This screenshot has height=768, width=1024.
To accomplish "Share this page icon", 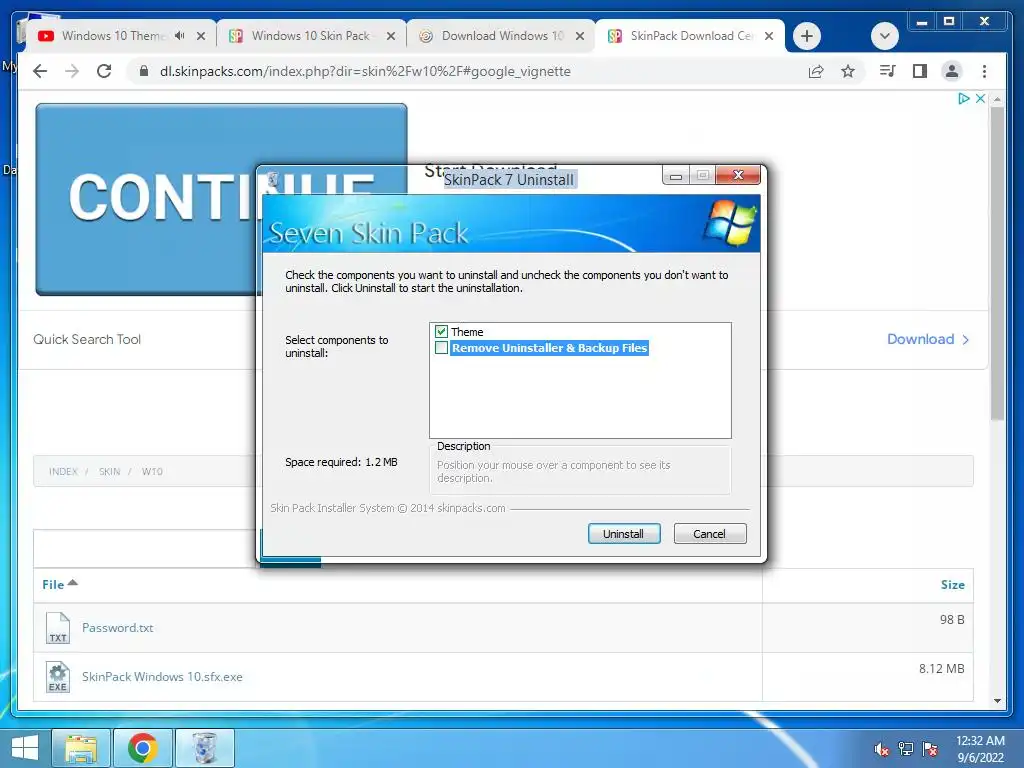I will 816,71.
